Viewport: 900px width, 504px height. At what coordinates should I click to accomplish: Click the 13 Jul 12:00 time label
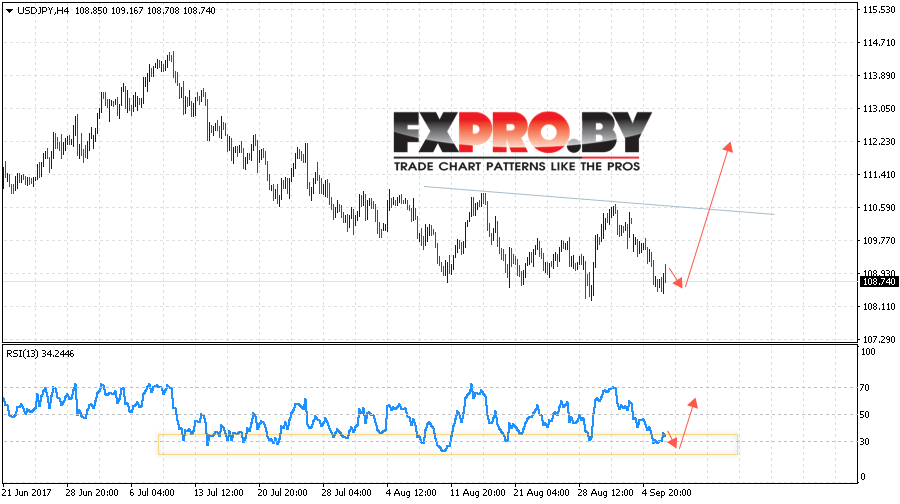(x=219, y=493)
